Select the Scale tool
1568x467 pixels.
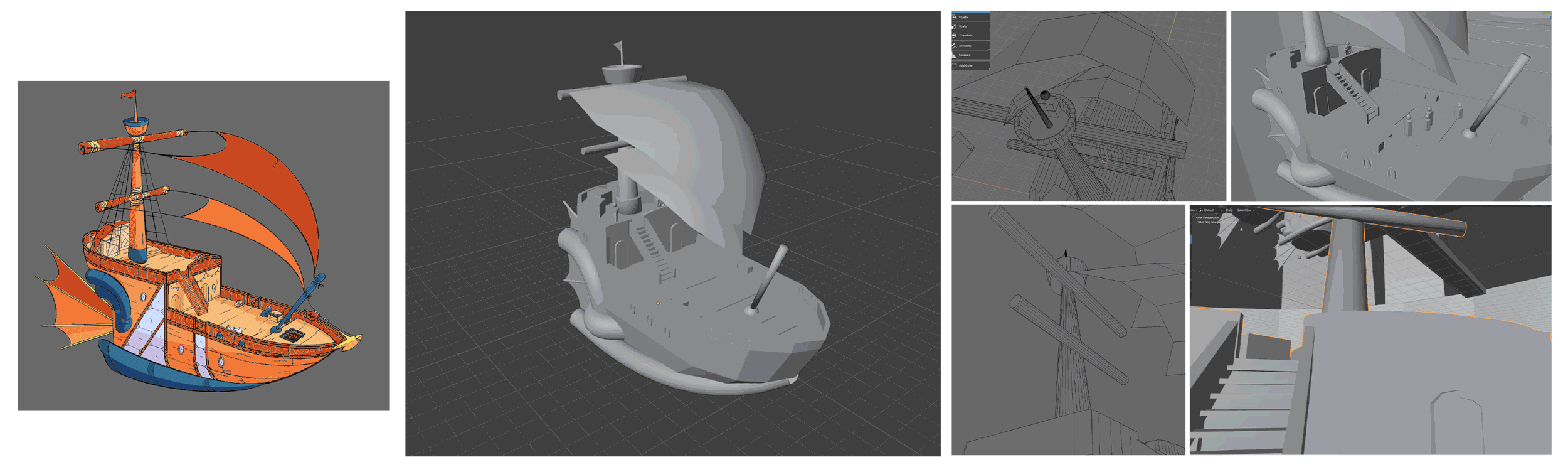970,26
